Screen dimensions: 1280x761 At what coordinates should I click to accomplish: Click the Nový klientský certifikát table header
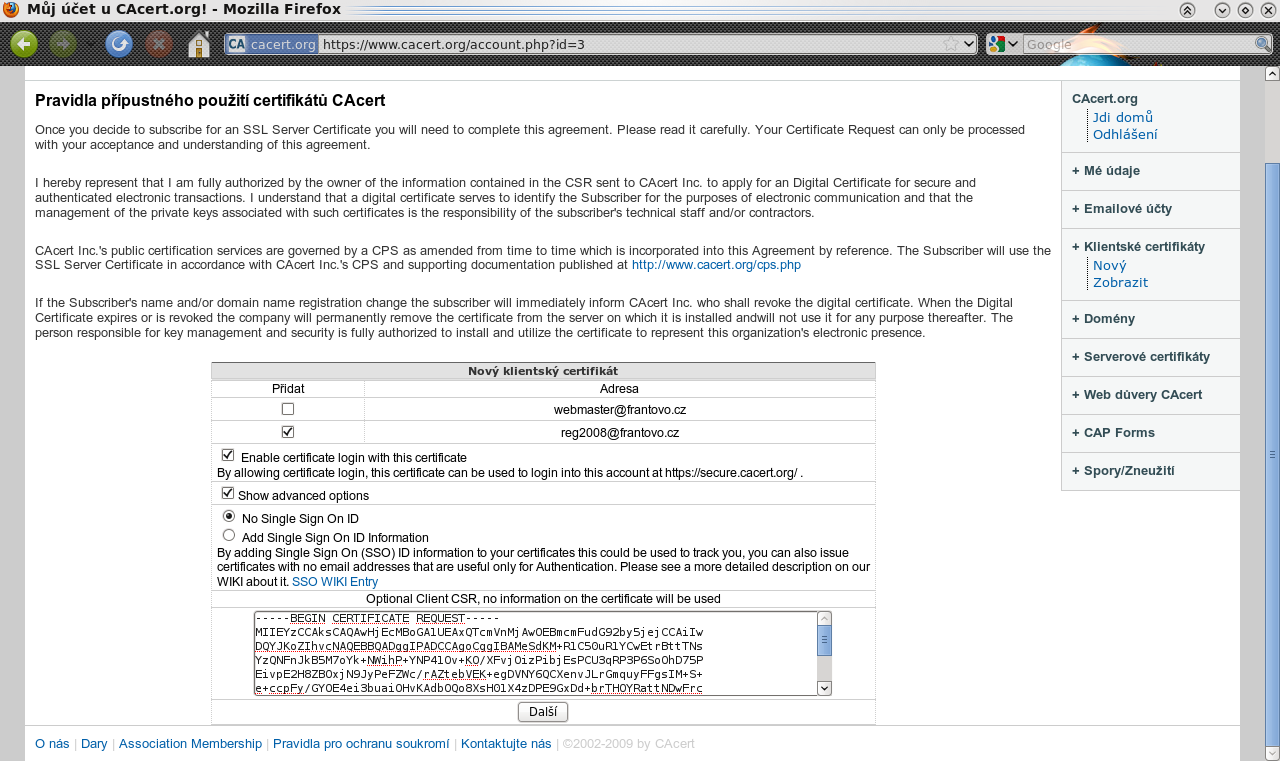(543, 371)
